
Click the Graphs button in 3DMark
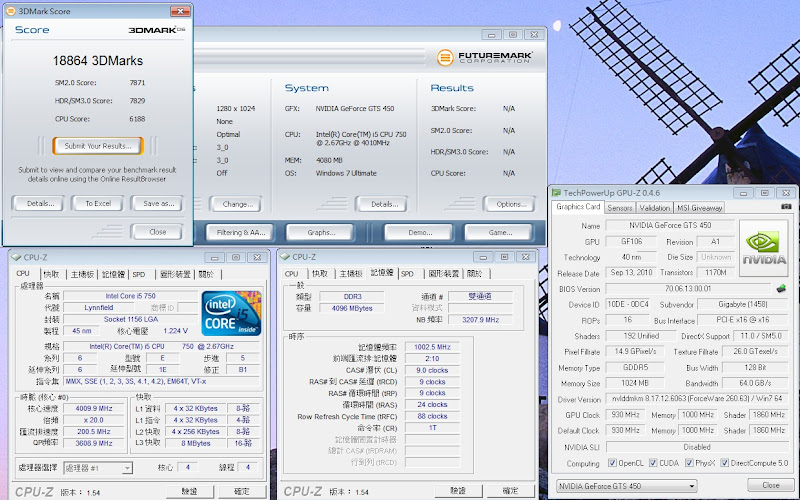319,232
